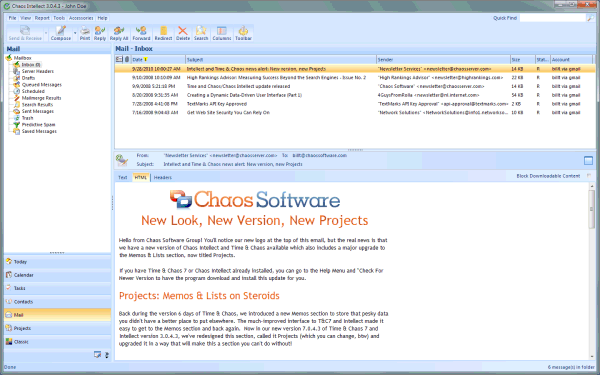Go to the Mail section
This screenshot has height=375, width=600.
click(57, 315)
